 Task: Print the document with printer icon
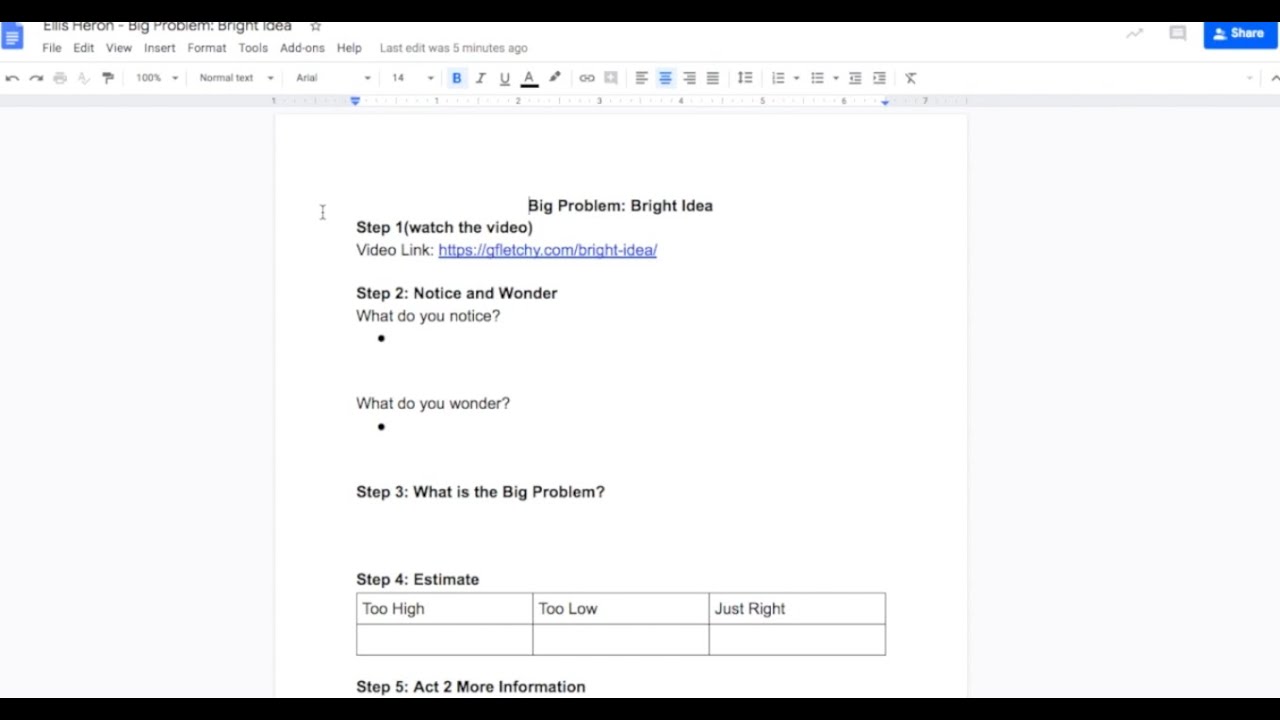(x=60, y=78)
